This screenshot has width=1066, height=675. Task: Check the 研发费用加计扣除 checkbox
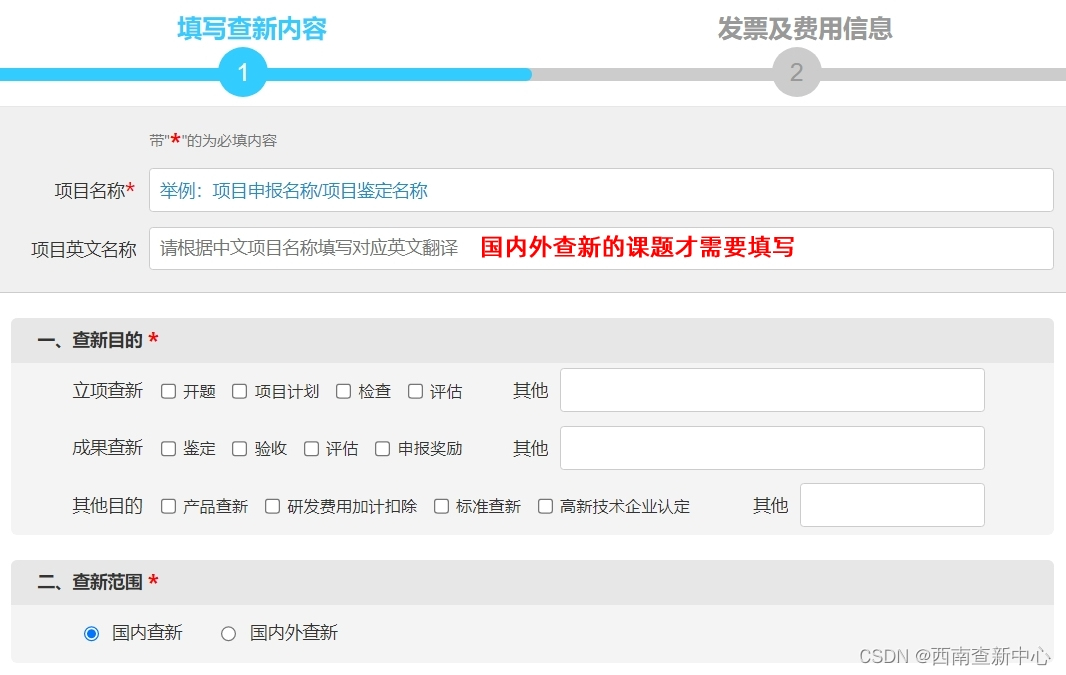(x=273, y=506)
